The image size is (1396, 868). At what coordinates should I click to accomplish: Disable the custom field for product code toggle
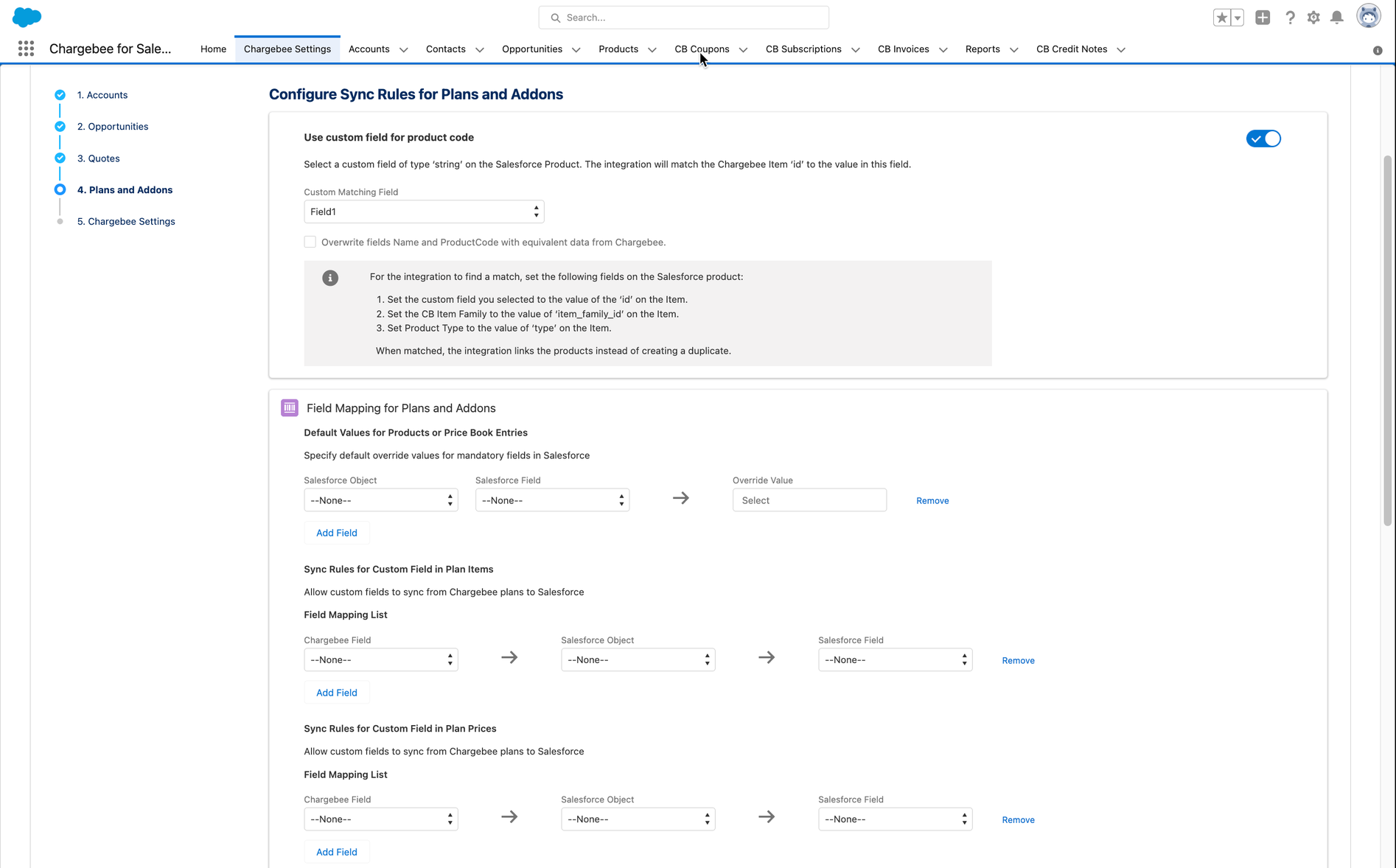click(1263, 139)
